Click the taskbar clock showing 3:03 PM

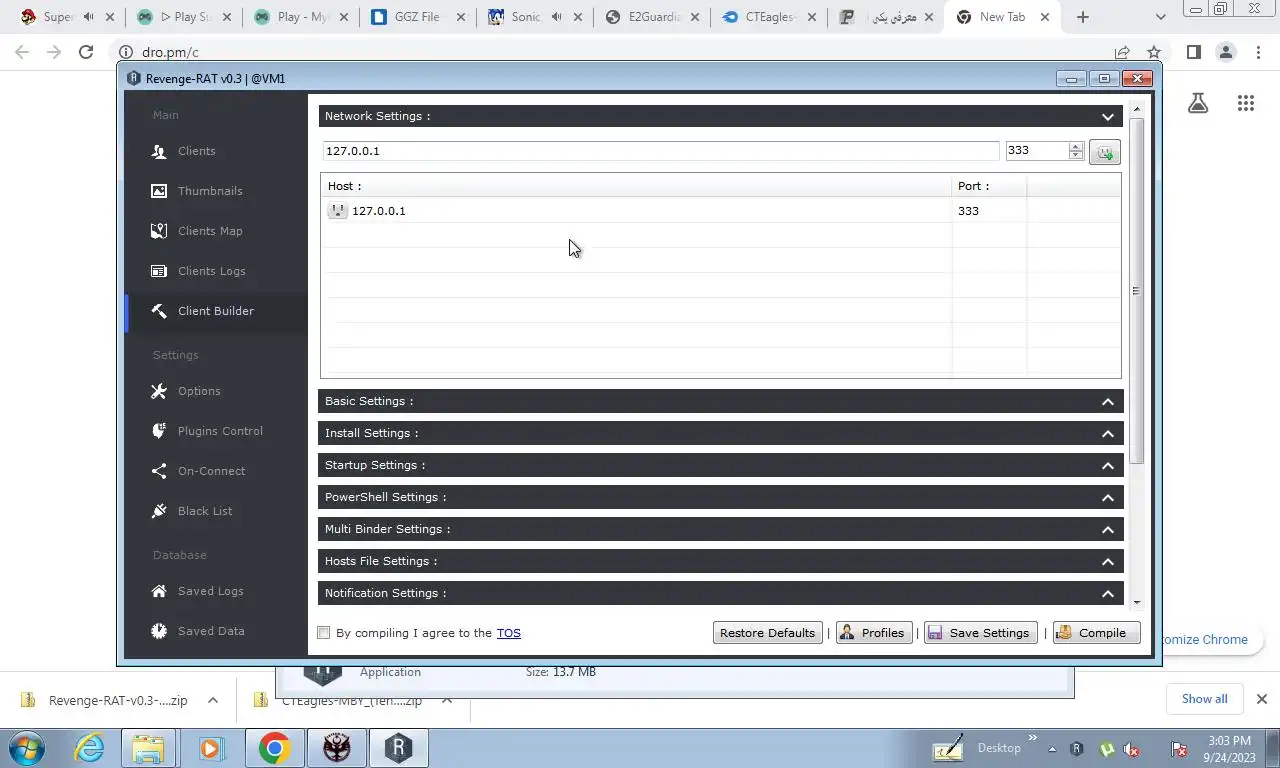[1228, 749]
